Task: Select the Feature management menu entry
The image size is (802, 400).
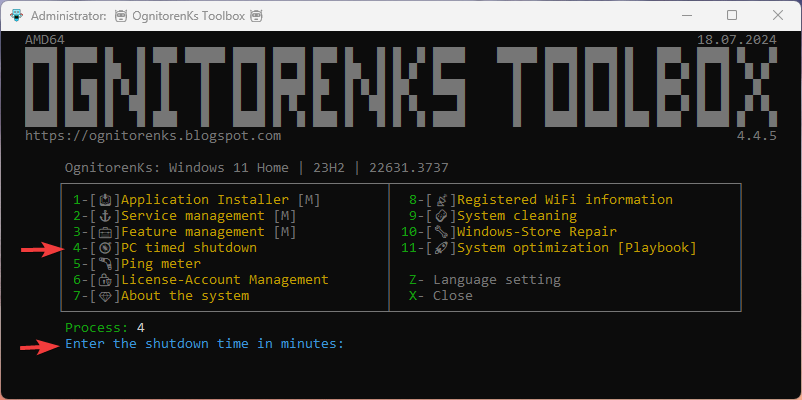Action: [185, 232]
